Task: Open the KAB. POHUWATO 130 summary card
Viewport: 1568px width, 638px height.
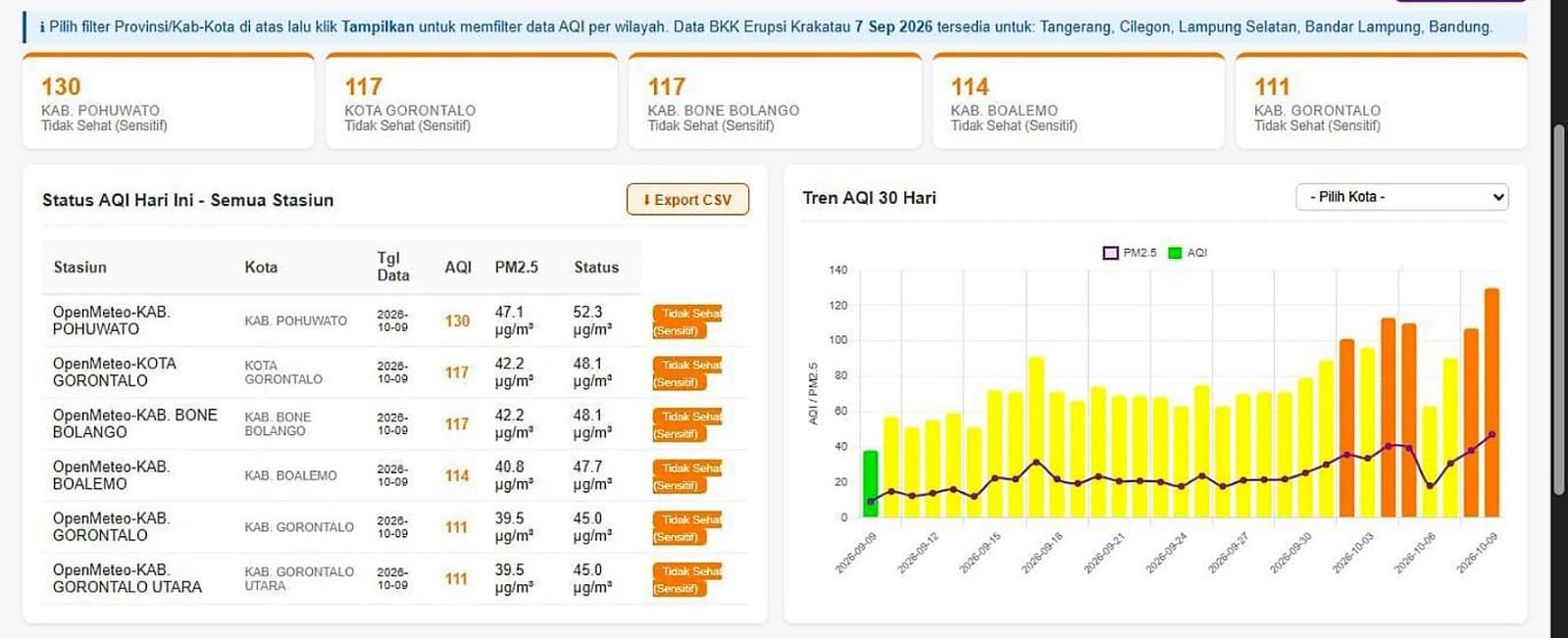Action: [169, 101]
